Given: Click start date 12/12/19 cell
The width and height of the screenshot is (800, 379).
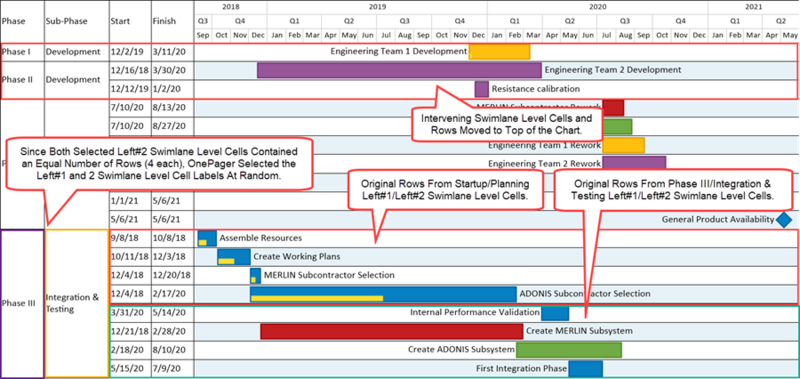Looking at the screenshot, I should click(x=130, y=89).
